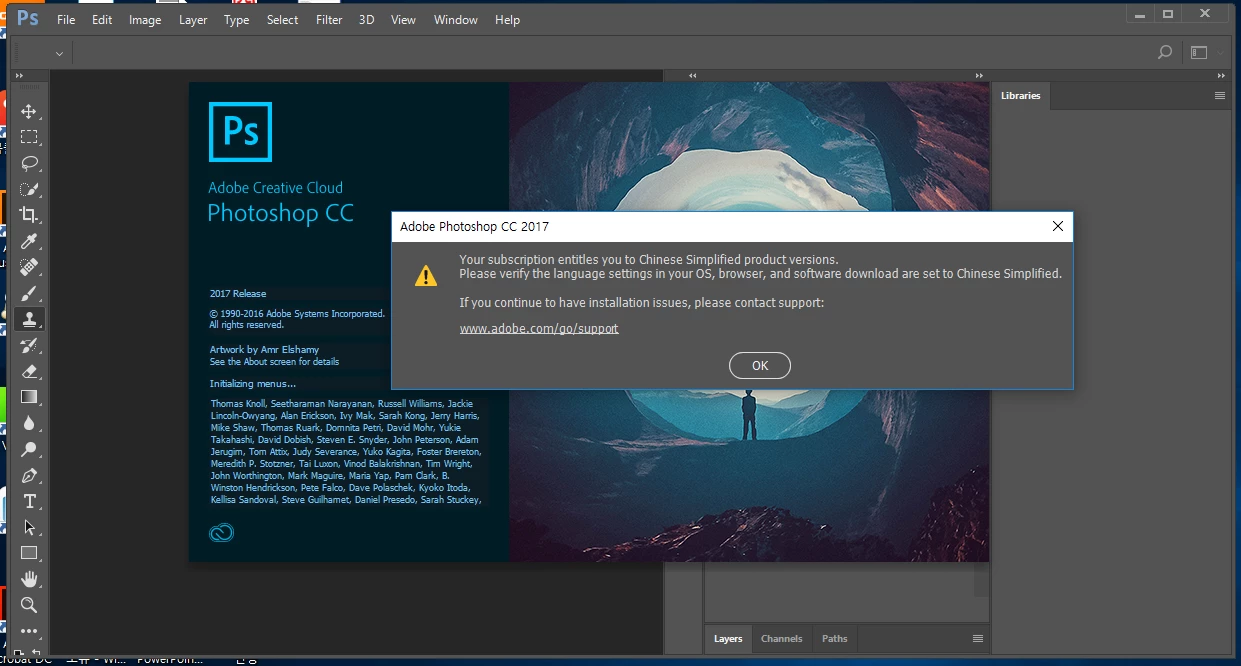The width and height of the screenshot is (1241, 666).
Task: Select the Zoom magnifier tool
Action: pyautogui.click(x=29, y=605)
